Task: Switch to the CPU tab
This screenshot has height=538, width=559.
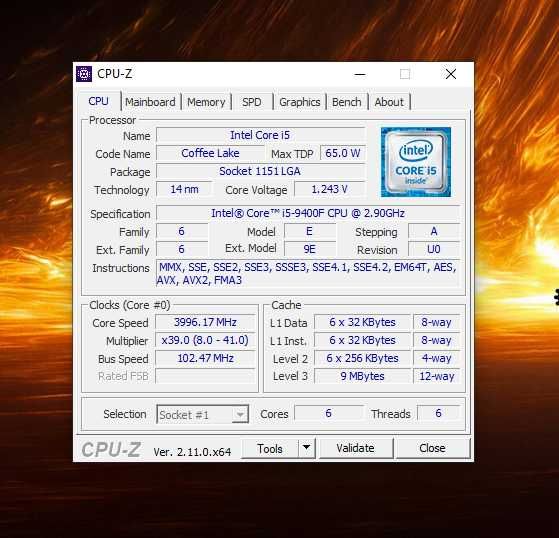Action: point(99,101)
